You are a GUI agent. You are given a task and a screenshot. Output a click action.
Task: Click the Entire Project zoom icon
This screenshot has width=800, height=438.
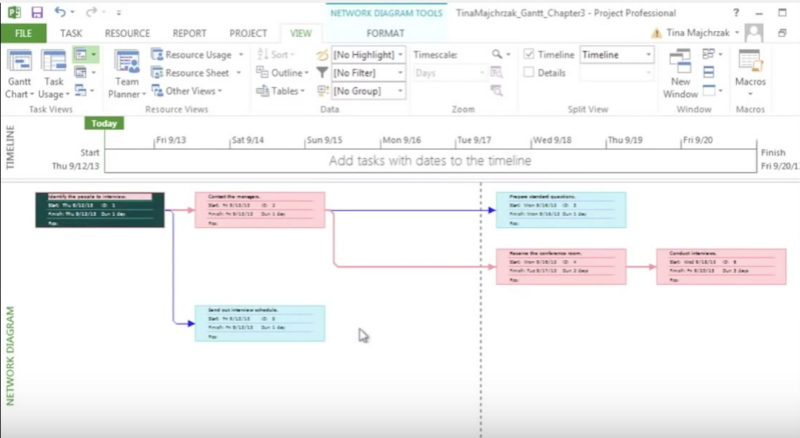[496, 72]
